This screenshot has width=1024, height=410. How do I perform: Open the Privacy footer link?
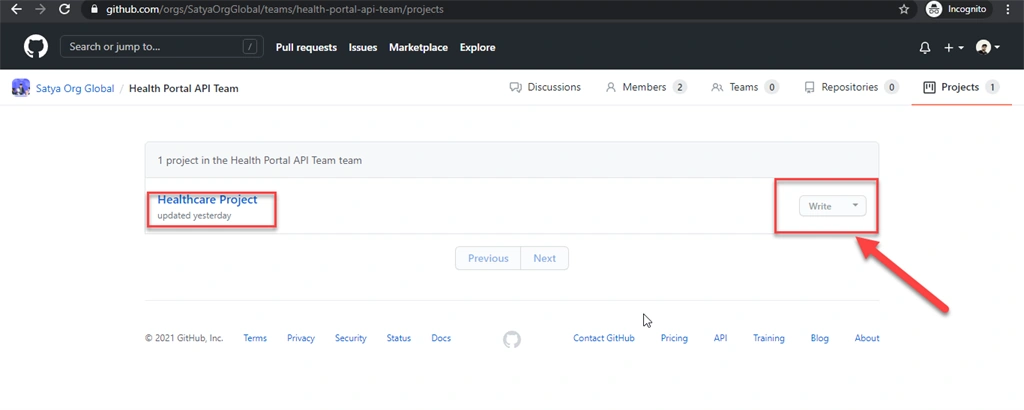tap(301, 338)
